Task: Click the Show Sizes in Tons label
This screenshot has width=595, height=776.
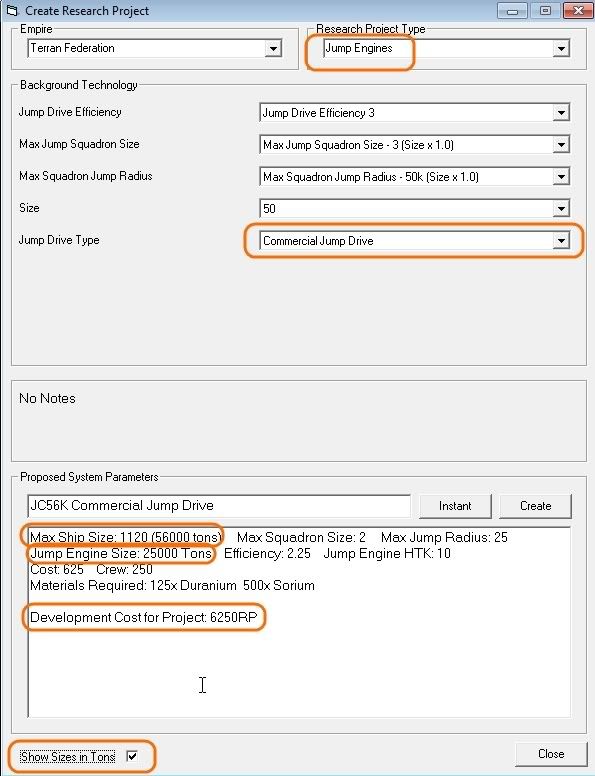Action: (x=68, y=756)
